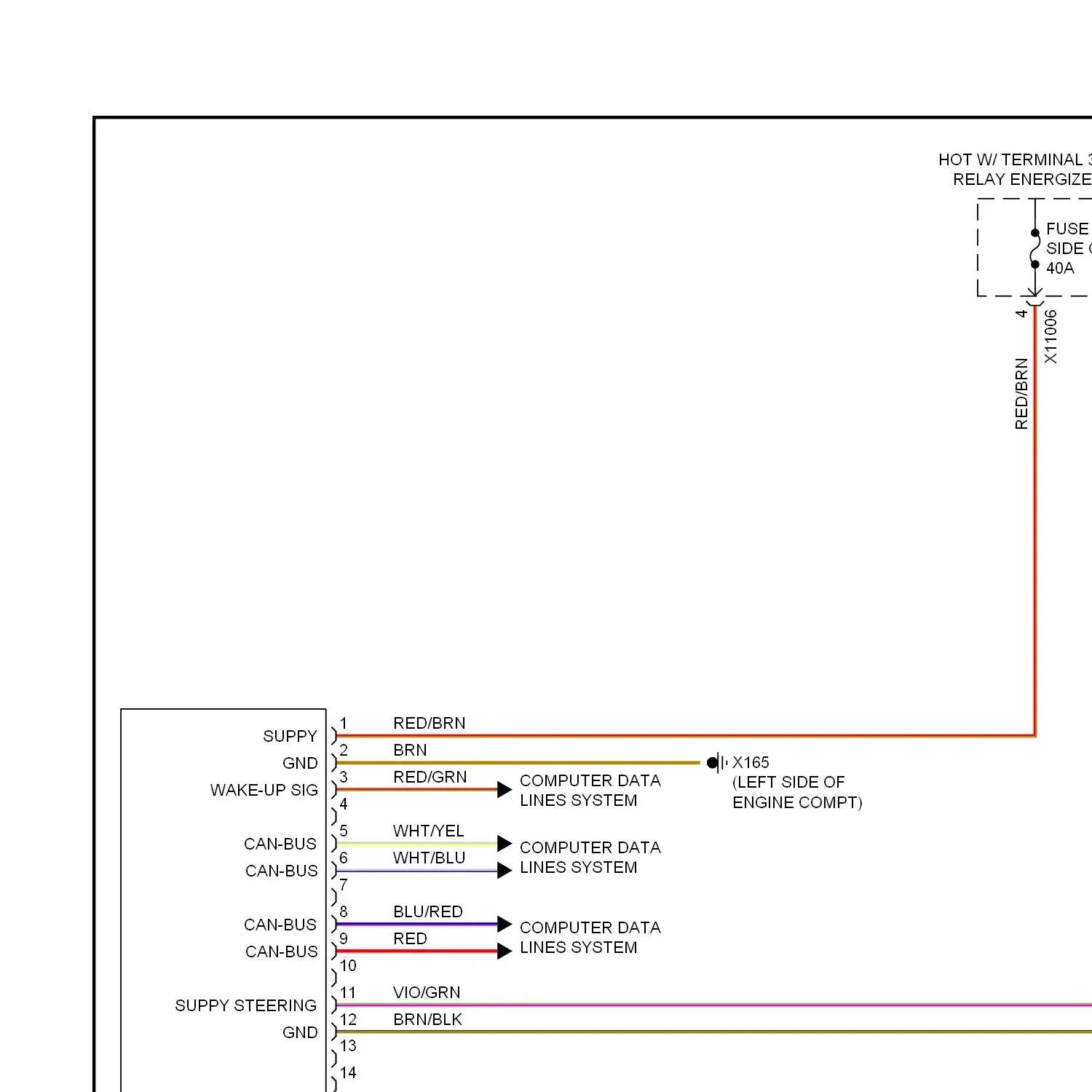This screenshot has width=1092, height=1092.
Task: Click the vertical pin '4' beside X11006
Action: [x=1021, y=313]
